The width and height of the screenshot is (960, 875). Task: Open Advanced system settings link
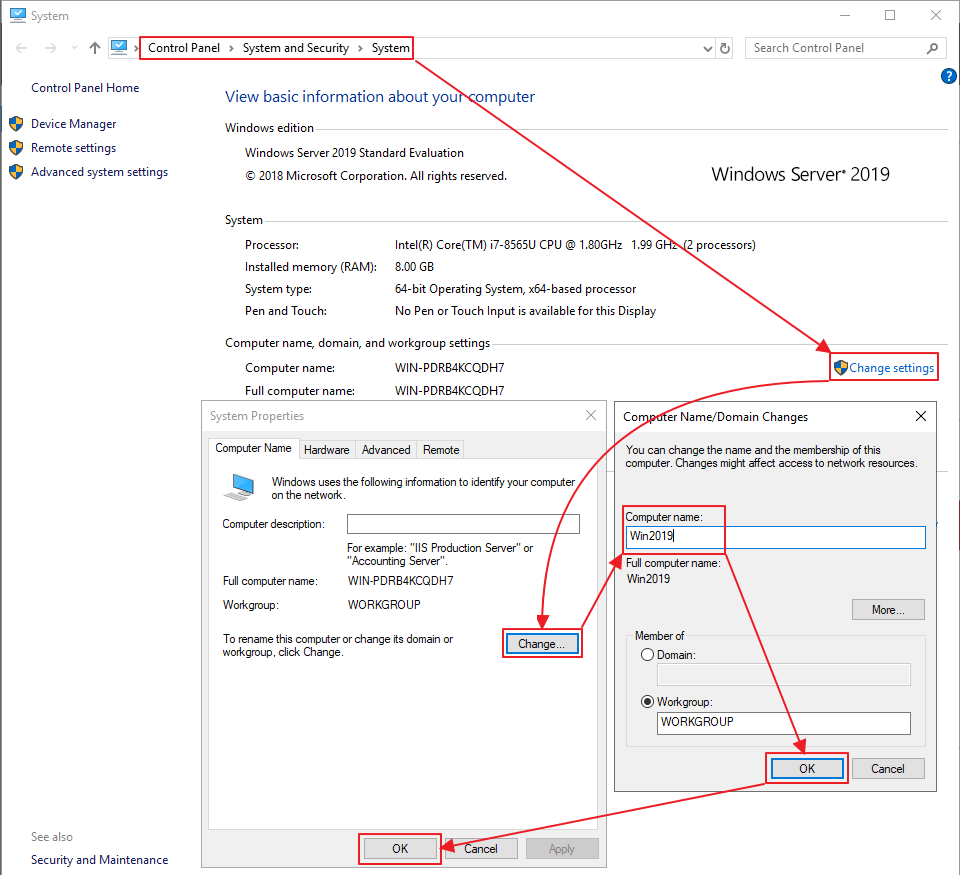[x=99, y=172]
